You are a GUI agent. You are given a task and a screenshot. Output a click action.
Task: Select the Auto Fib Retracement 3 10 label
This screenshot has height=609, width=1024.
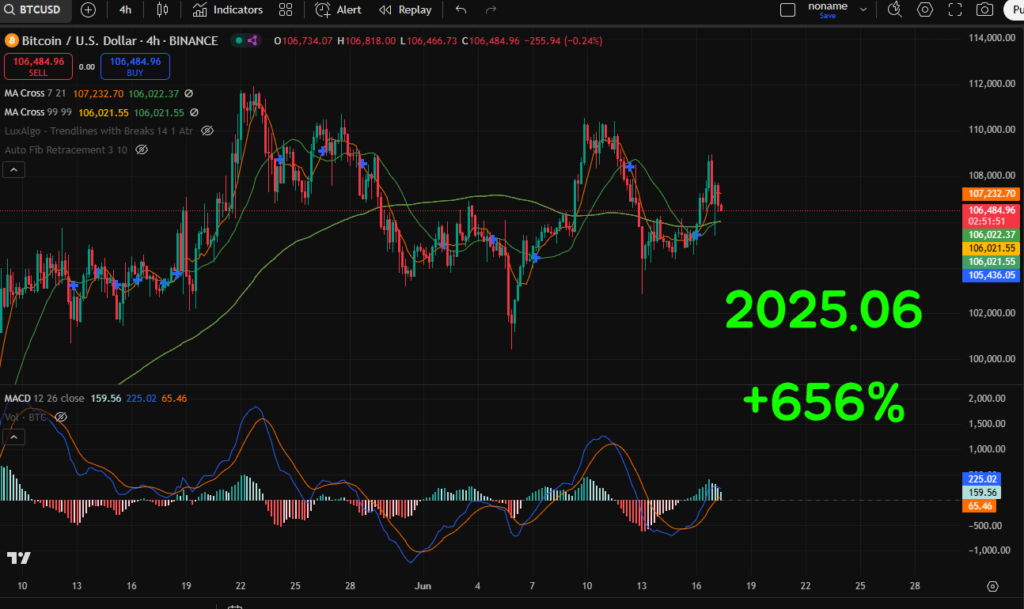(x=66, y=149)
